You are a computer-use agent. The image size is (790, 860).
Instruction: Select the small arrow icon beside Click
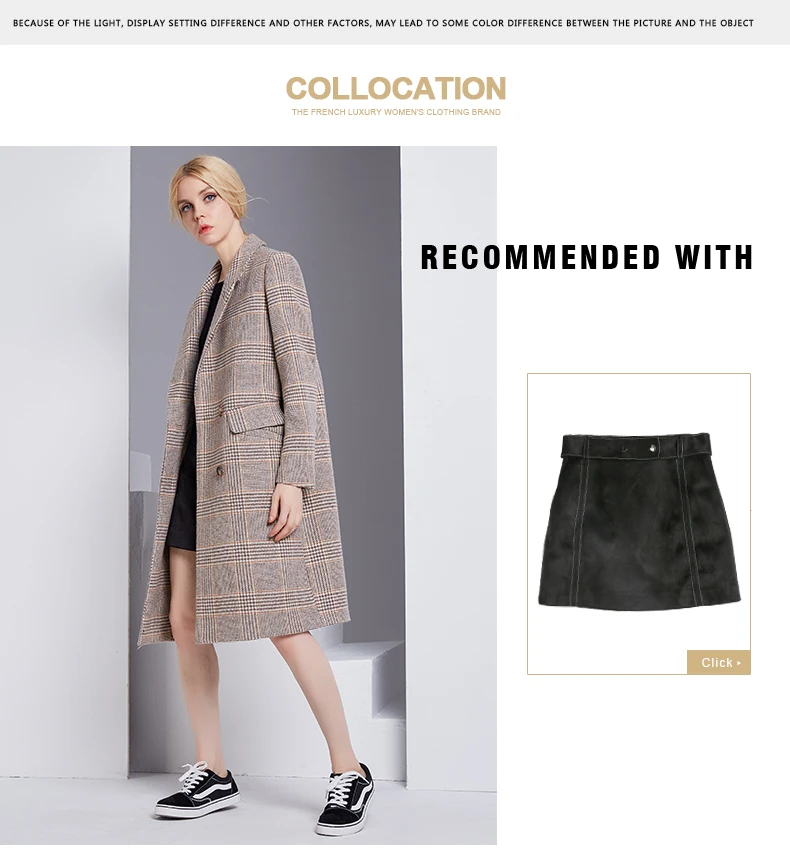[x=739, y=663]
